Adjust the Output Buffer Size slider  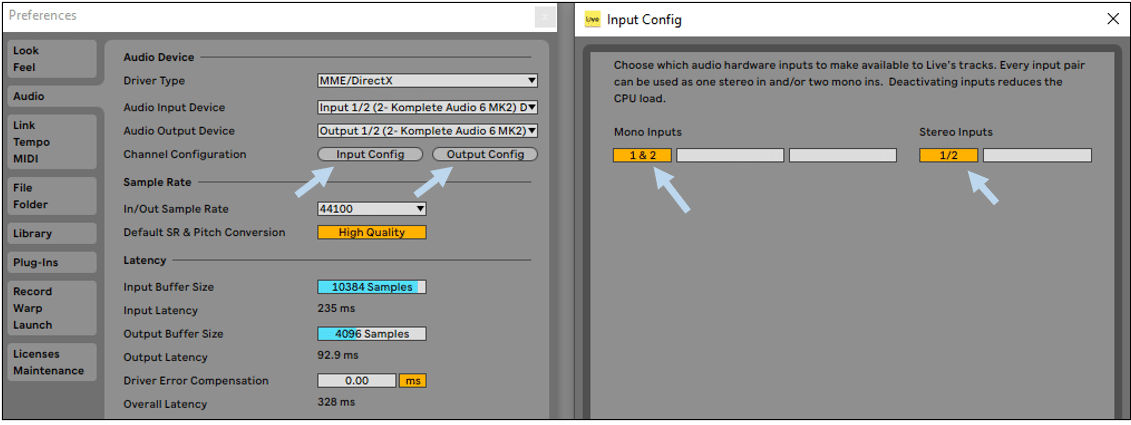pos(372,333)
